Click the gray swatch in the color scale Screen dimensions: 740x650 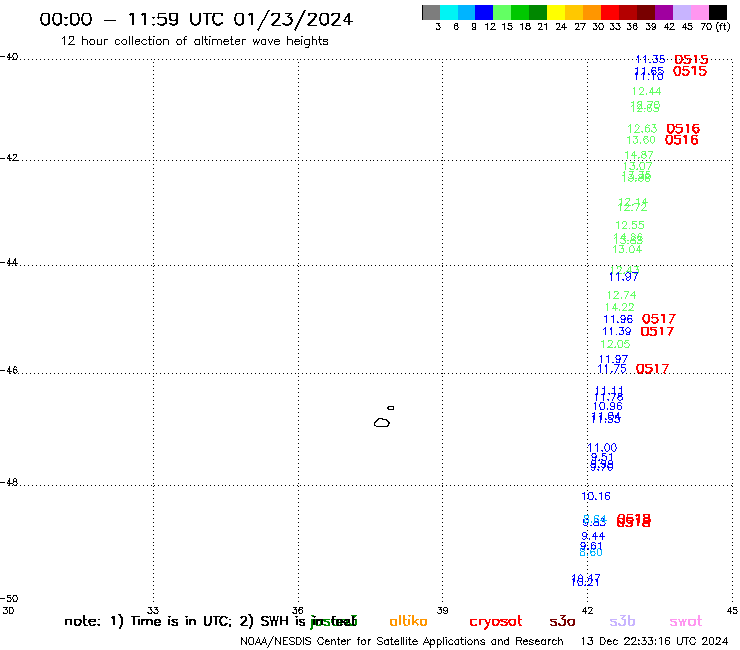coord(431,12)
